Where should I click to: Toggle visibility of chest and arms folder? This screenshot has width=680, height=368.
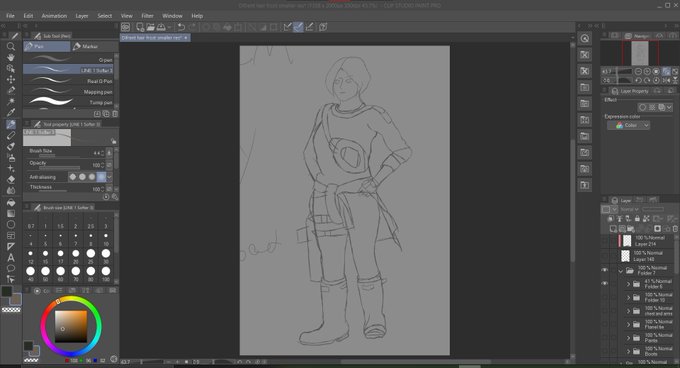click(x=605, y=311)
